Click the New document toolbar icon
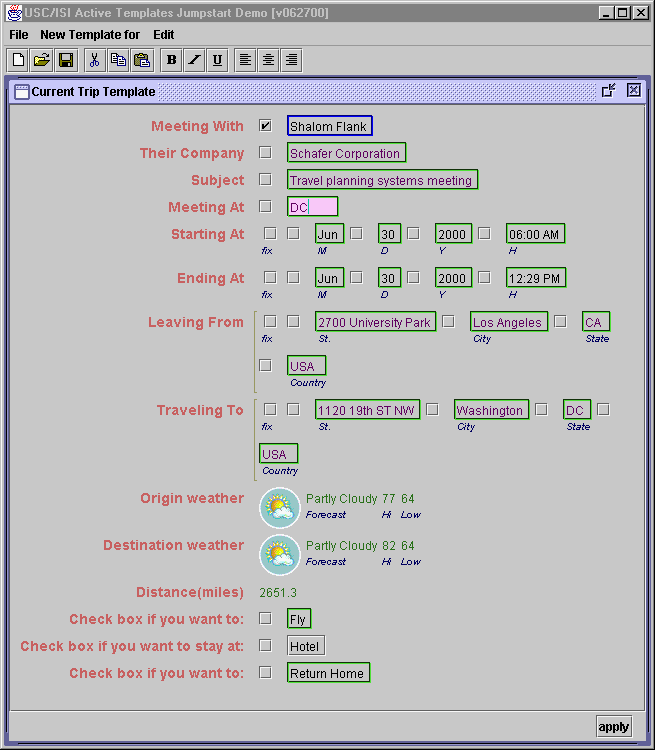Viewport: 655px width, 750px height. pos(18,60)
